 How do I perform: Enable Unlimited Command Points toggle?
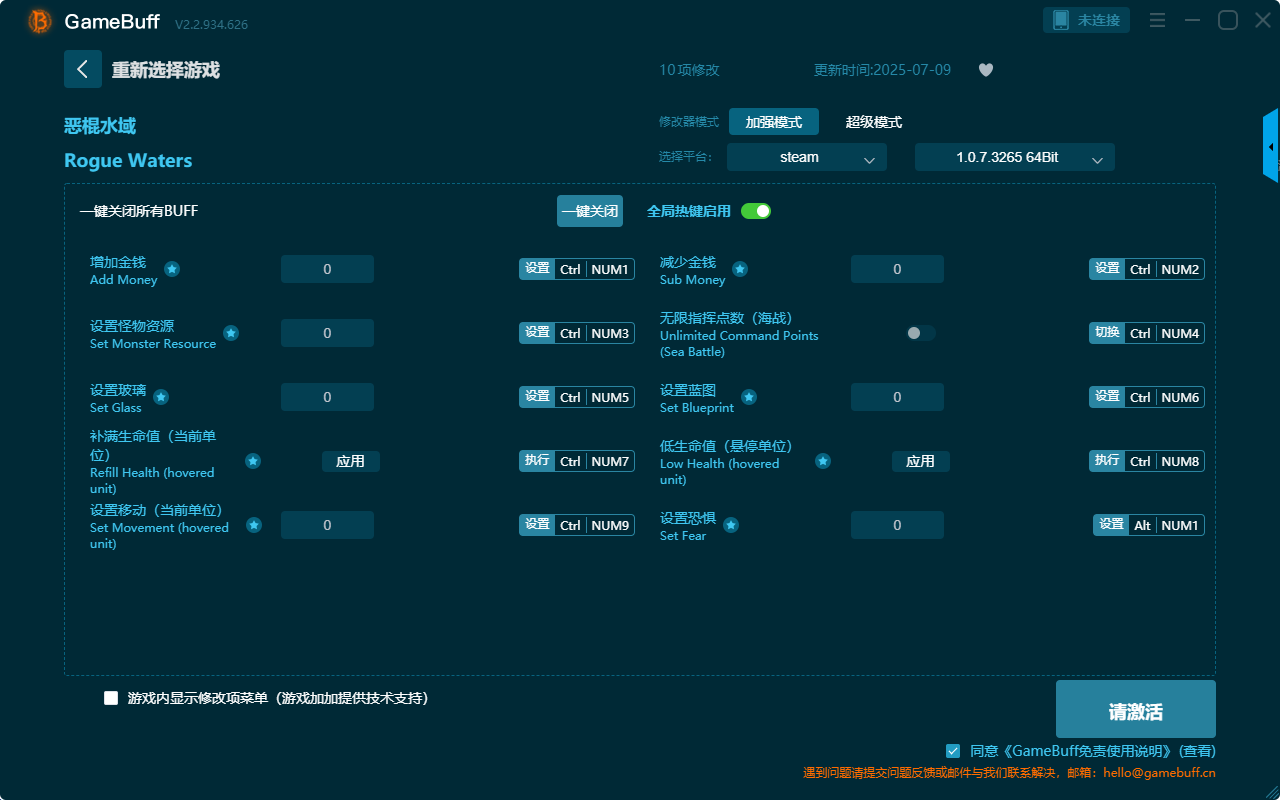click(920, 333)
